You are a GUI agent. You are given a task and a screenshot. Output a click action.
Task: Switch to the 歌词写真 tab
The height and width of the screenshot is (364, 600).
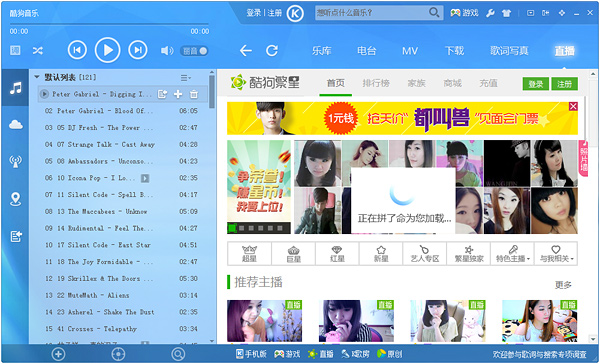[509, 51]
